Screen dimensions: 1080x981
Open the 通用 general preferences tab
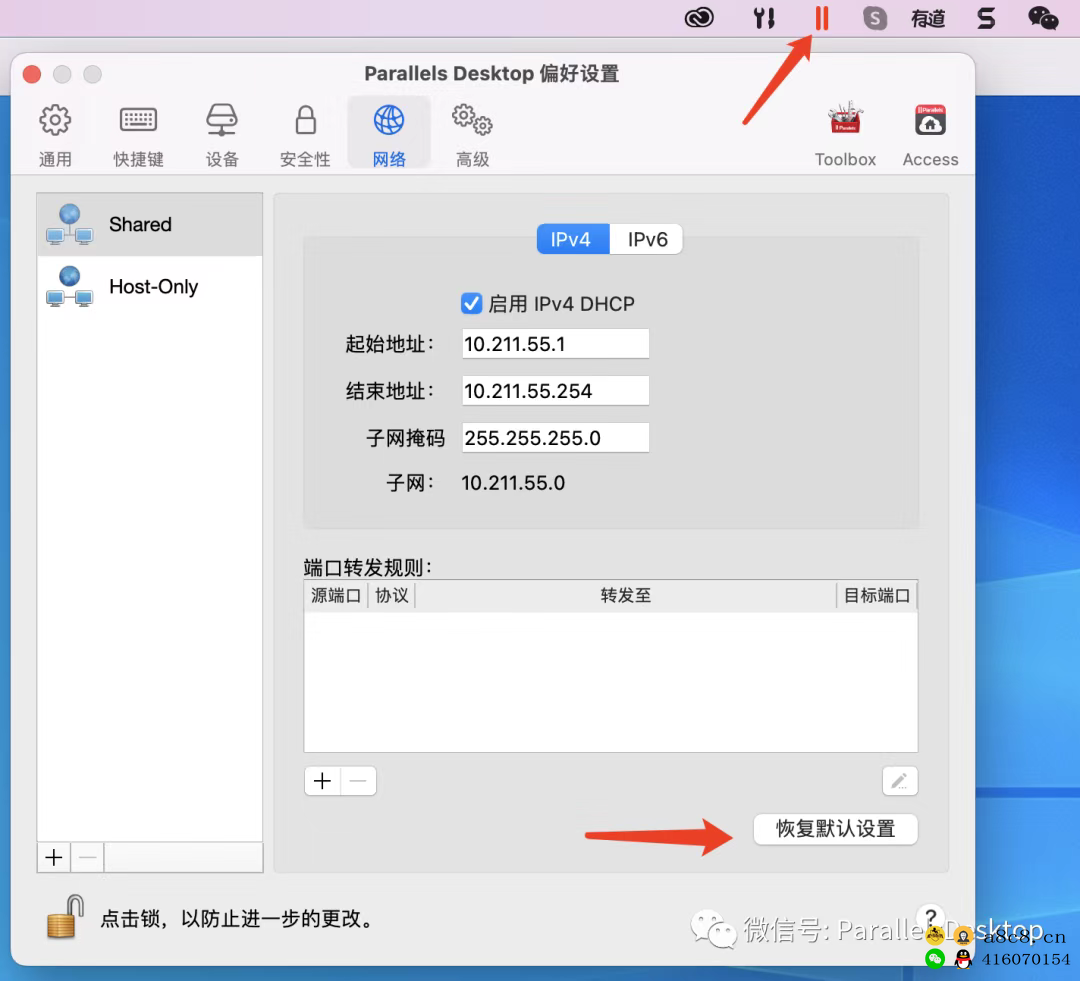coord(55,136)
